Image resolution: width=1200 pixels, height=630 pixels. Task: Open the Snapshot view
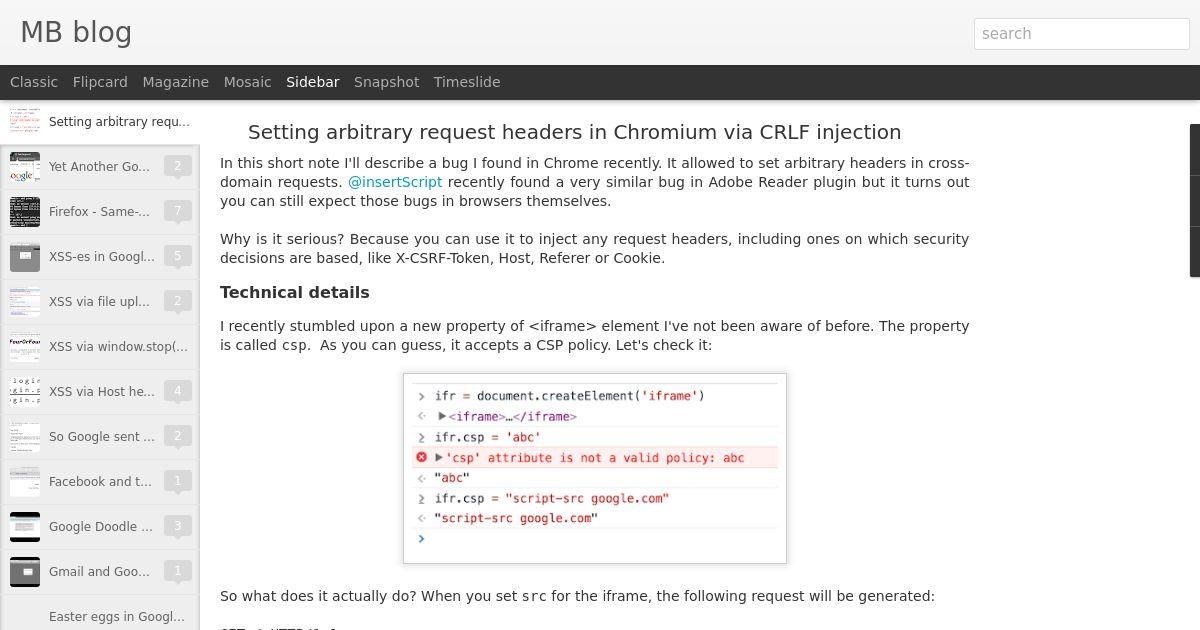386,82
